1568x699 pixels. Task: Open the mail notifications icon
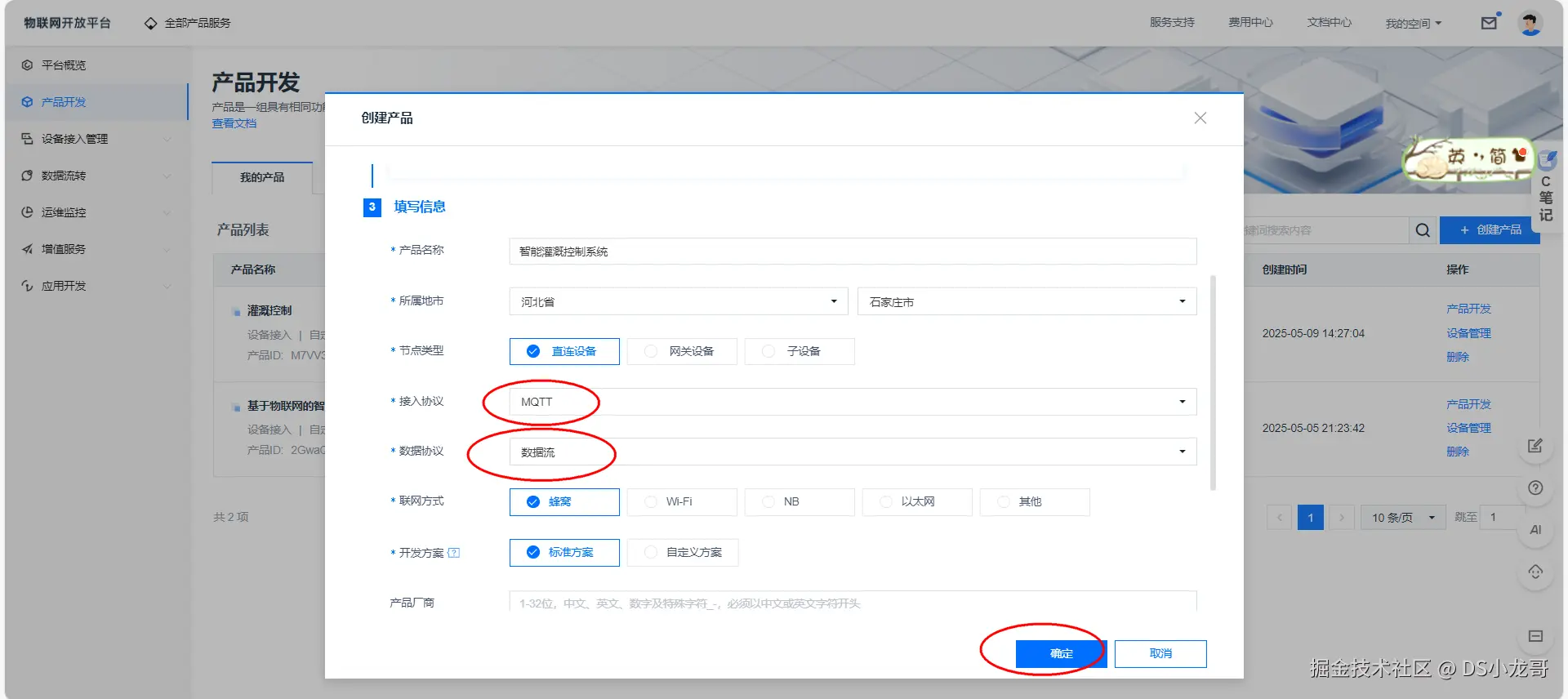(x=1489, y=23)
